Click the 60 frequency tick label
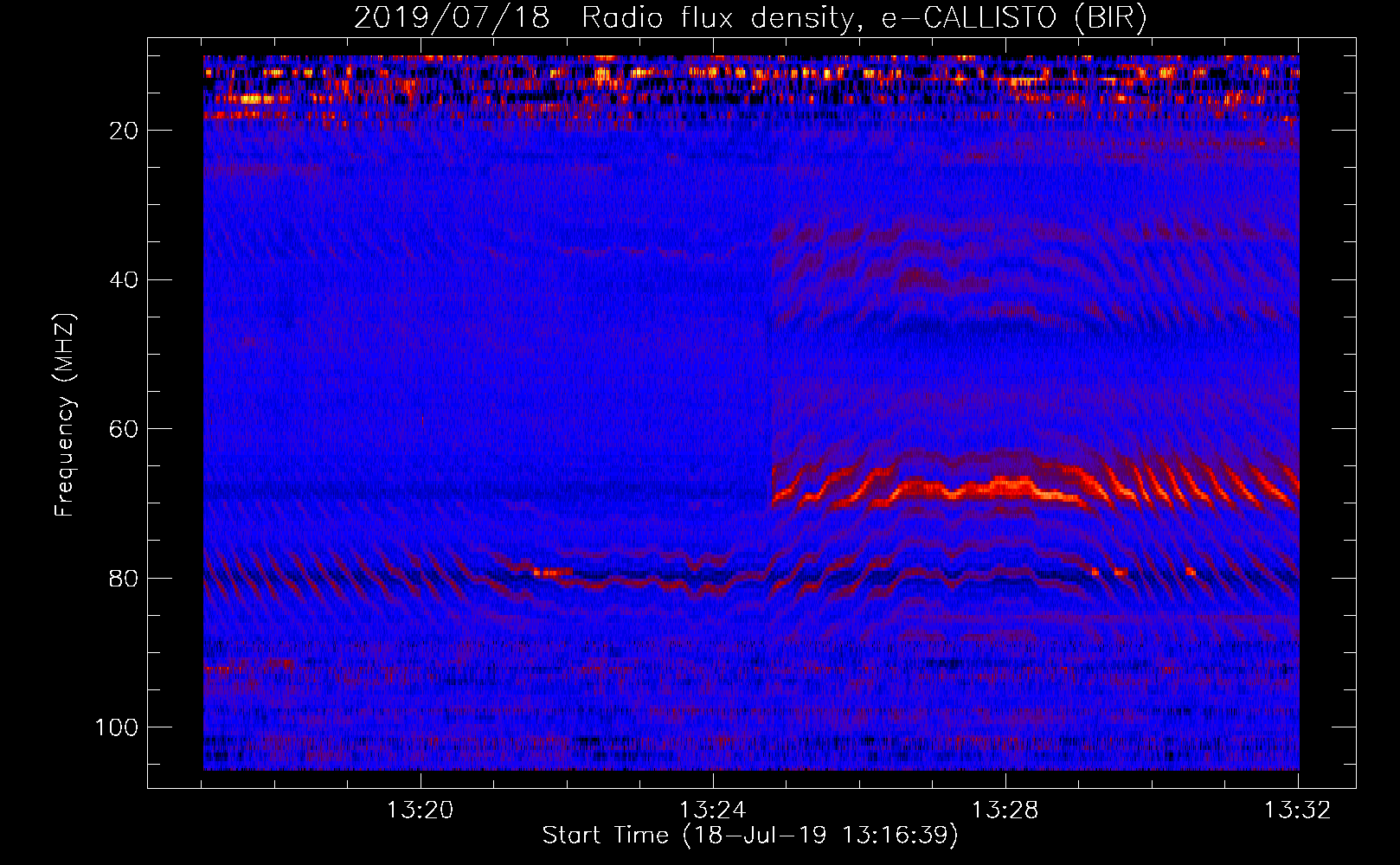This screenshot has height=865, width=1400. [x=125, y=429]
